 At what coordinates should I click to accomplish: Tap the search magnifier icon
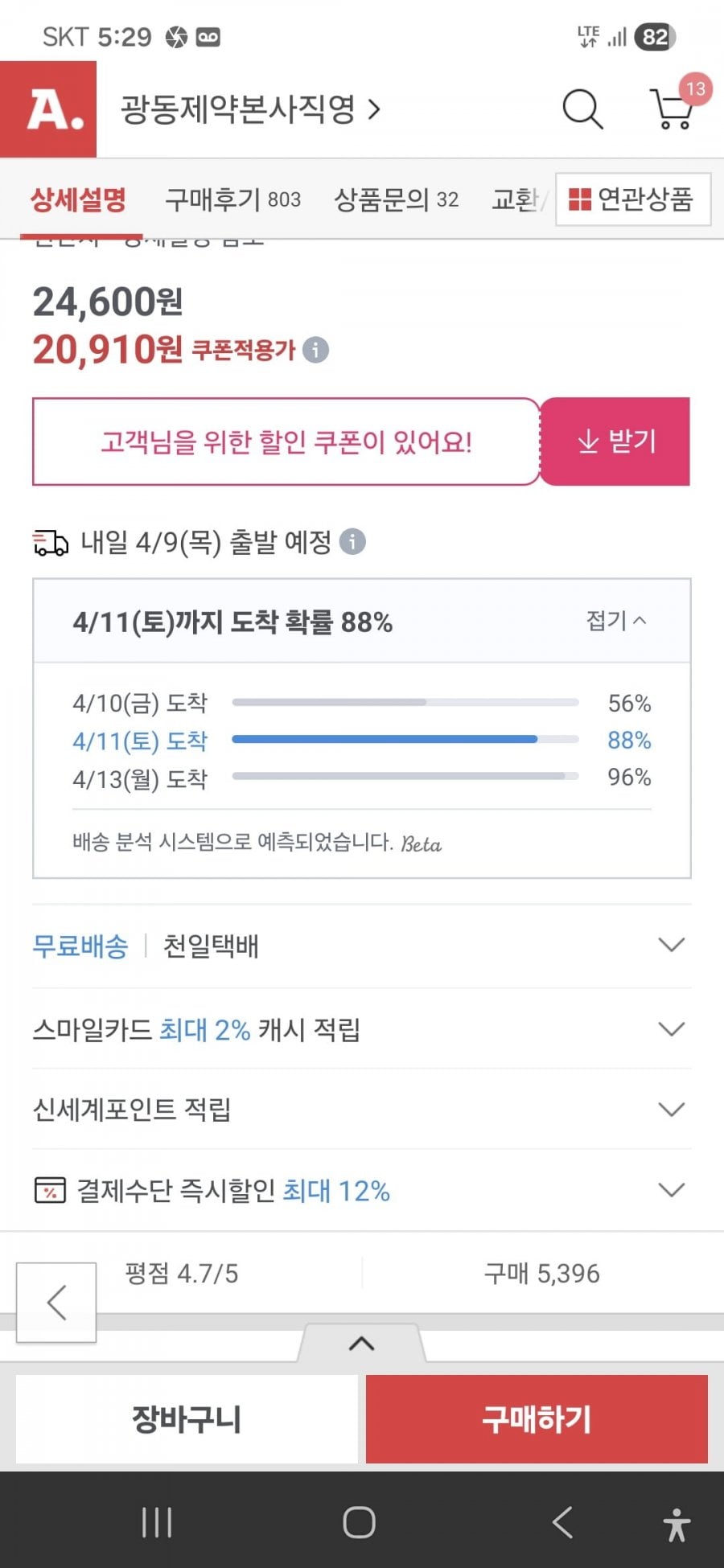tap(582, 109)
